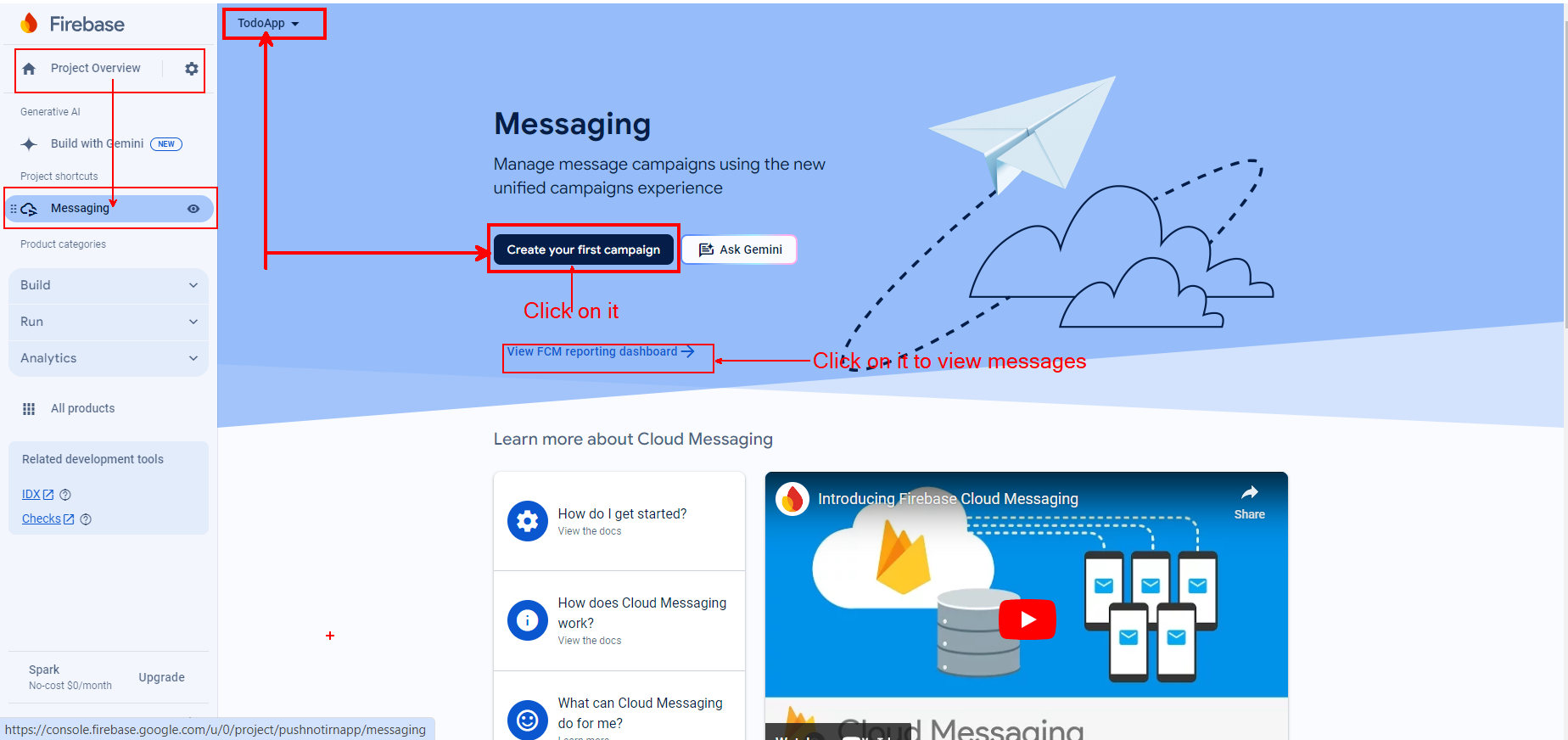Open All products page

82,408
